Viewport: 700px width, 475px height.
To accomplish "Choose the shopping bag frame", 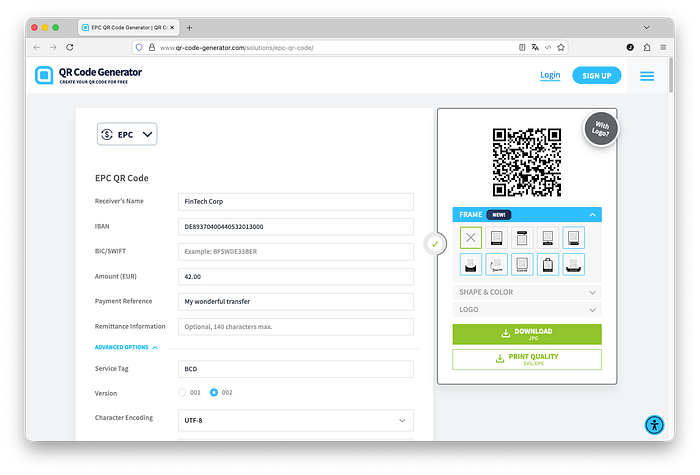I will tap(548, 264).
